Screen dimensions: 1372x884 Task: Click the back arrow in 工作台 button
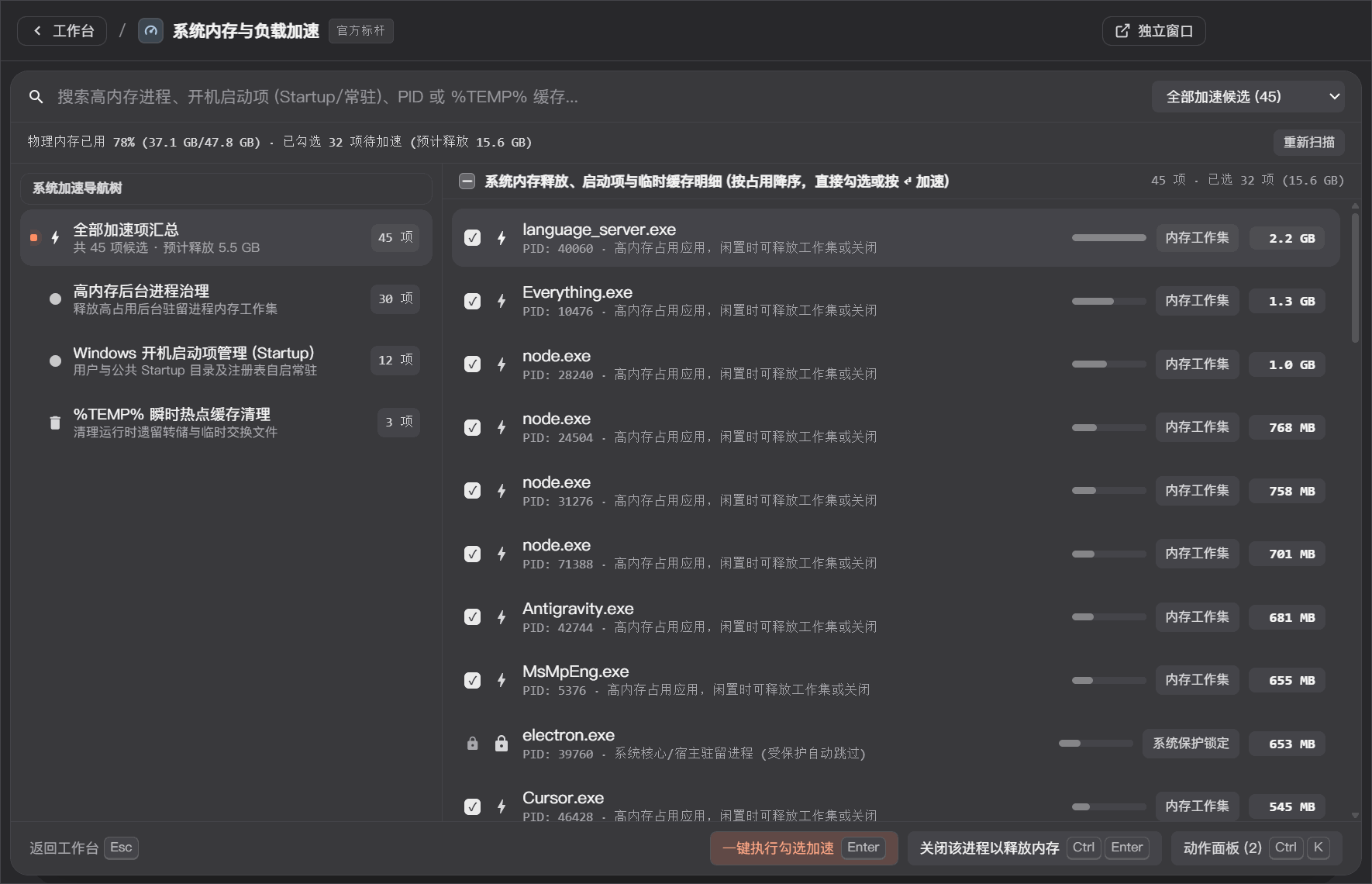click(x=37, y=31)
